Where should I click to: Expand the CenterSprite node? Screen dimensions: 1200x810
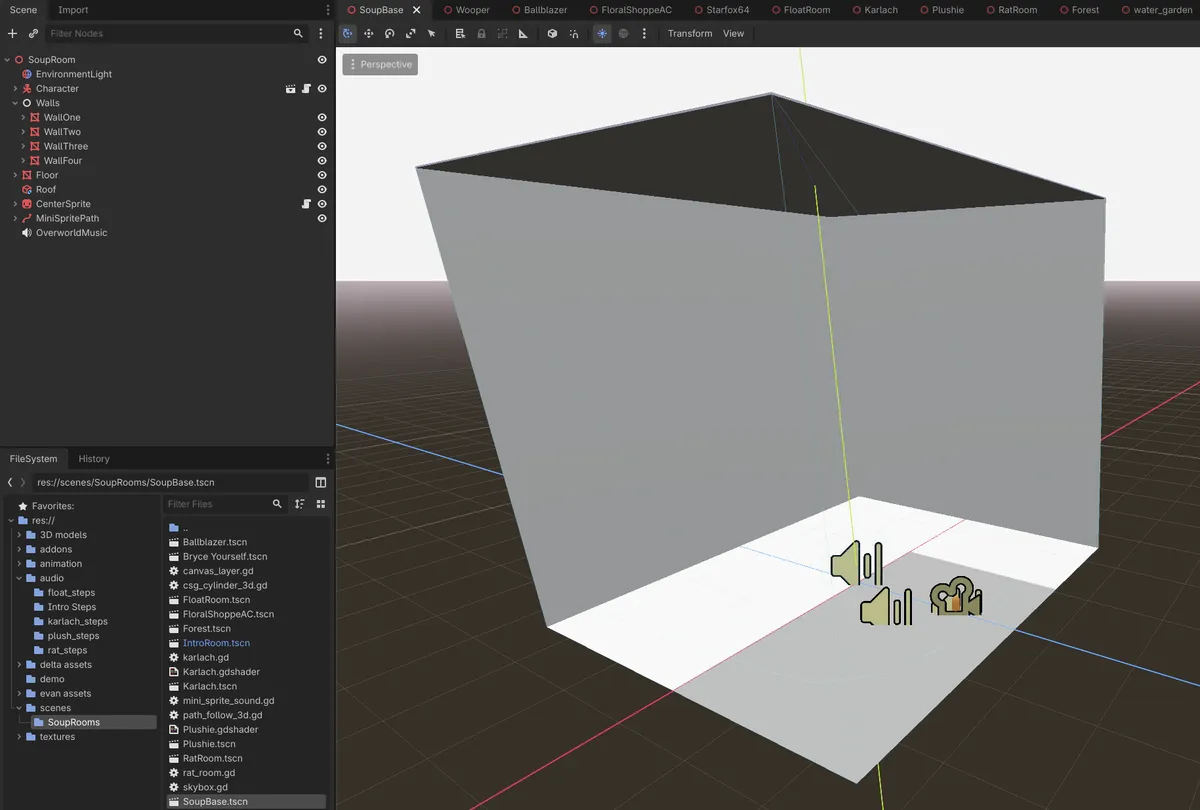coord(15,204)
